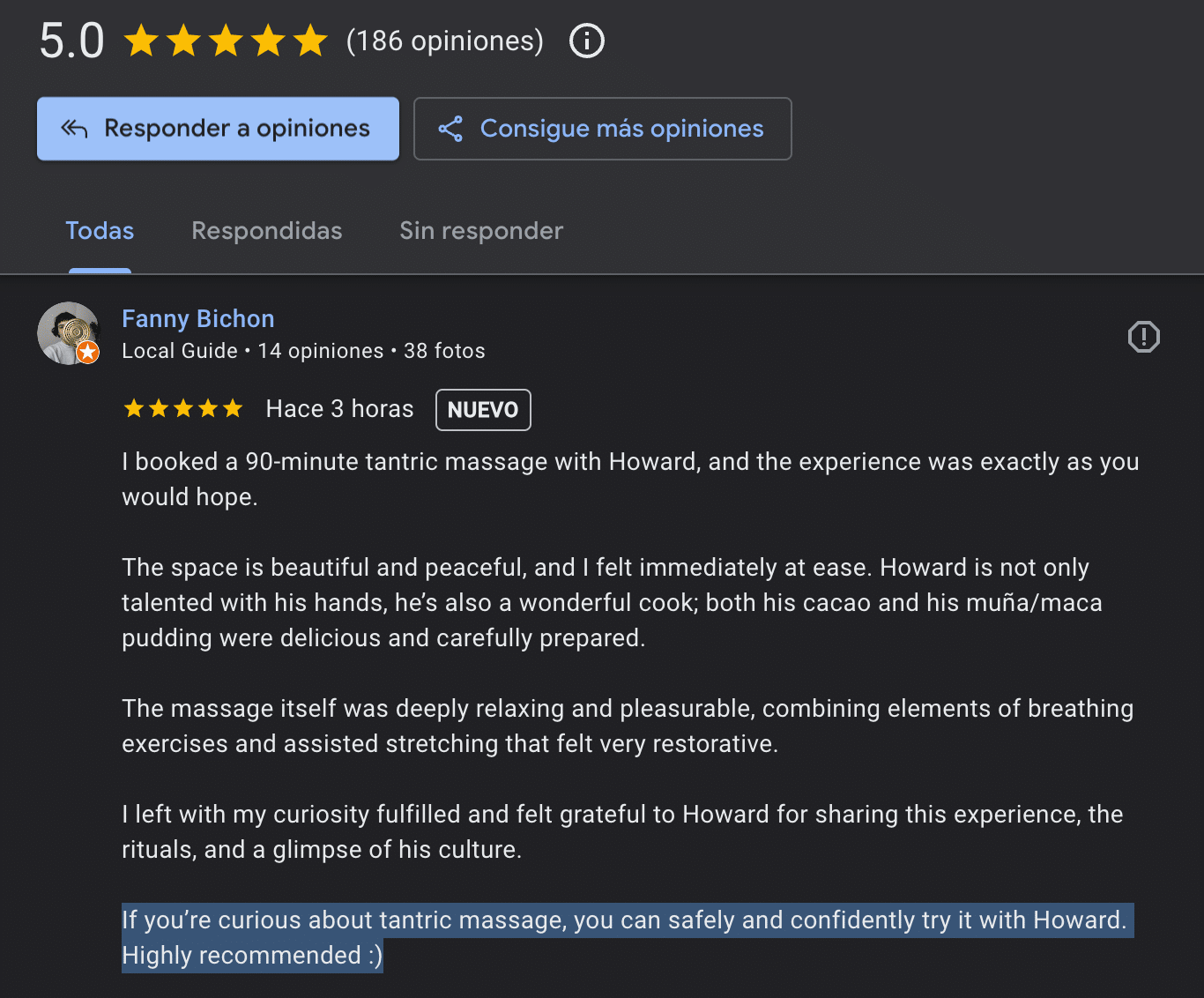Click the (186 opiniones) review count
The height and width of the screenshot is (998, 1204).
pyautogui.click(x=444, y=41)
